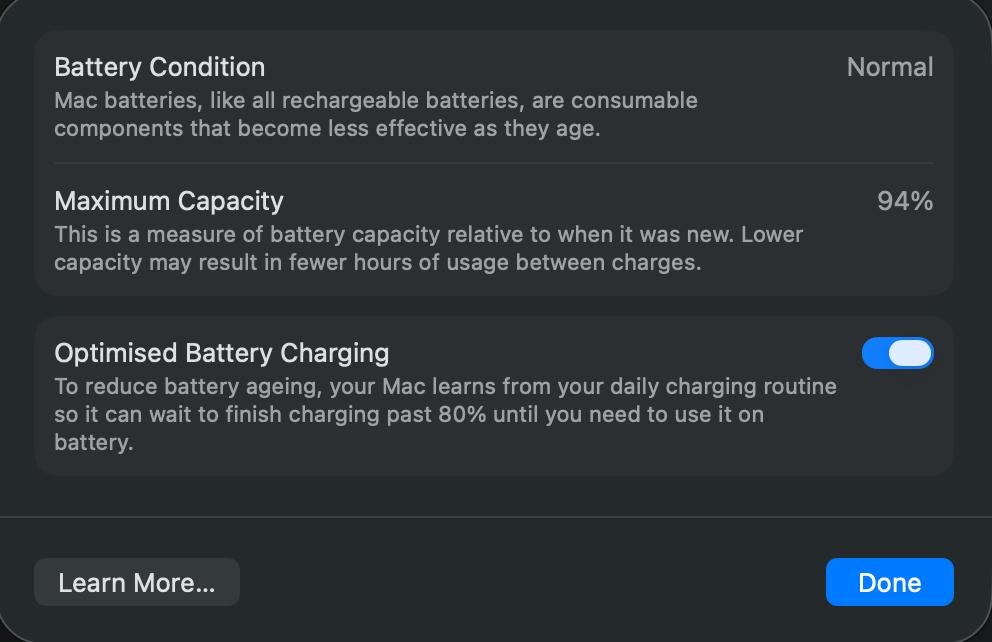Click the divider line under Battery Condition

click(x=493, y=163)
